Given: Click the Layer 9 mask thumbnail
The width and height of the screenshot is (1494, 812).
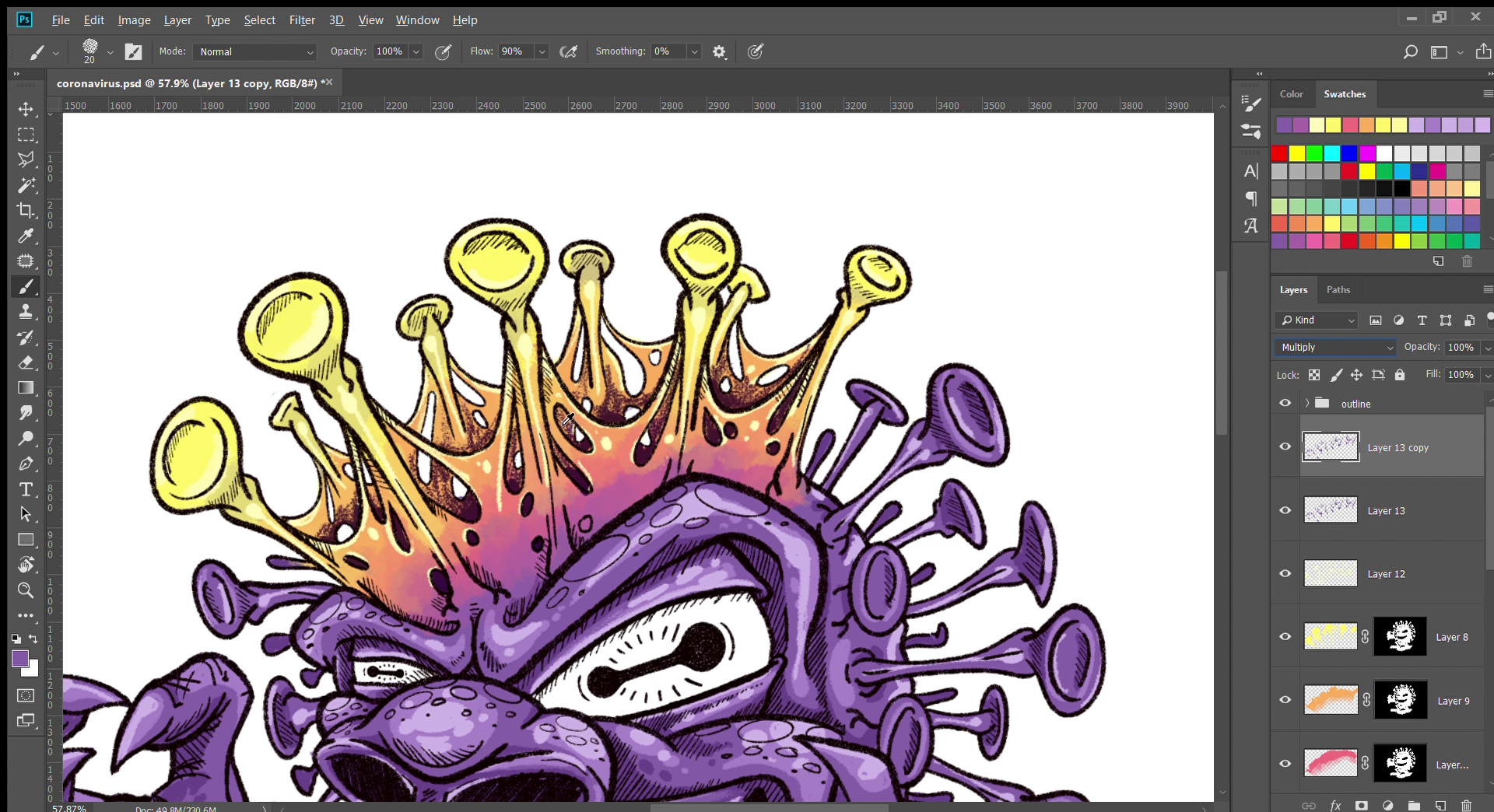Looking at the screenshot, I should coord(1401,700).
